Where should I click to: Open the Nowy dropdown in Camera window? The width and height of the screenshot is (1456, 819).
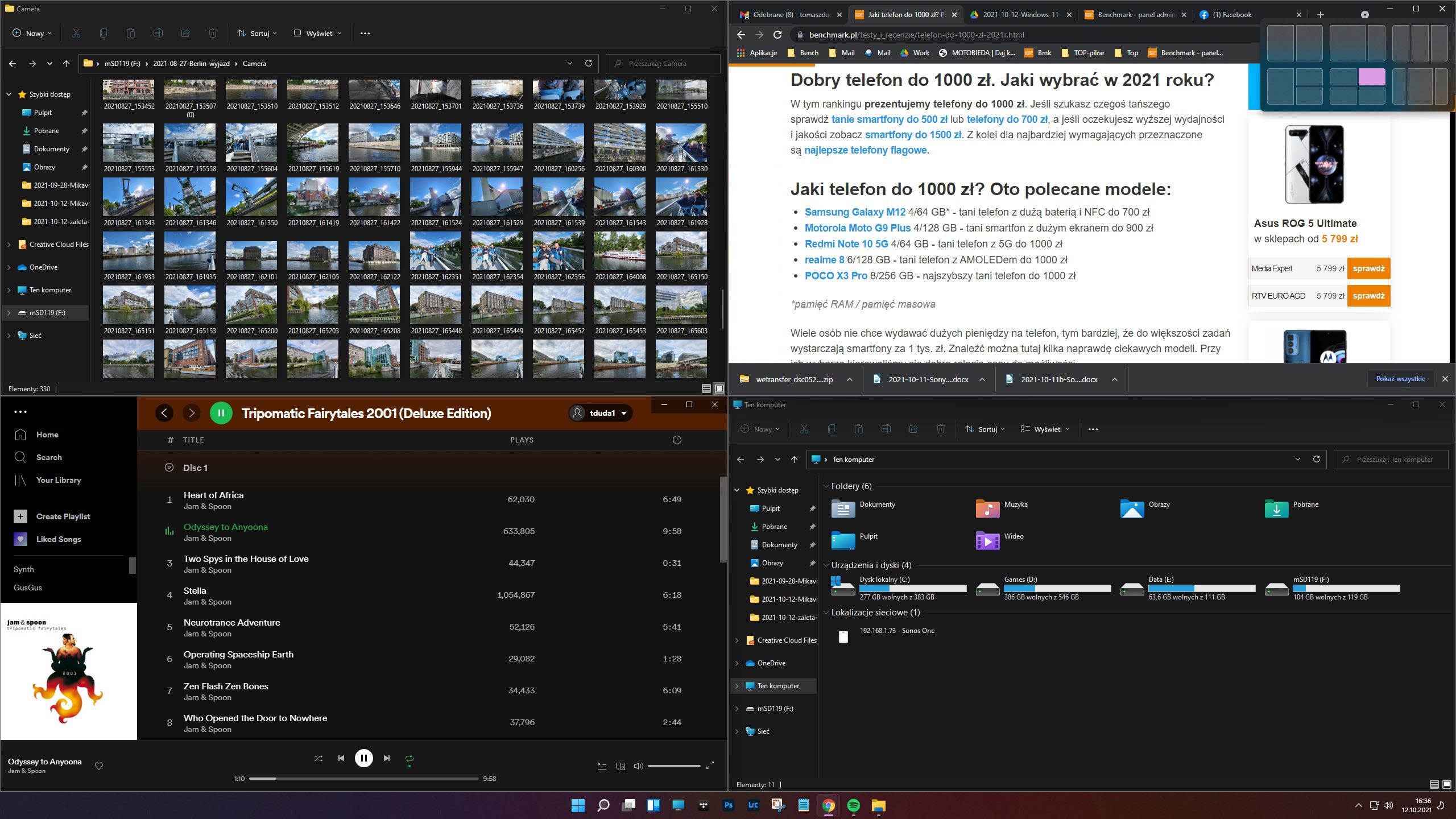pyautogui.click(x=32, y=33)
